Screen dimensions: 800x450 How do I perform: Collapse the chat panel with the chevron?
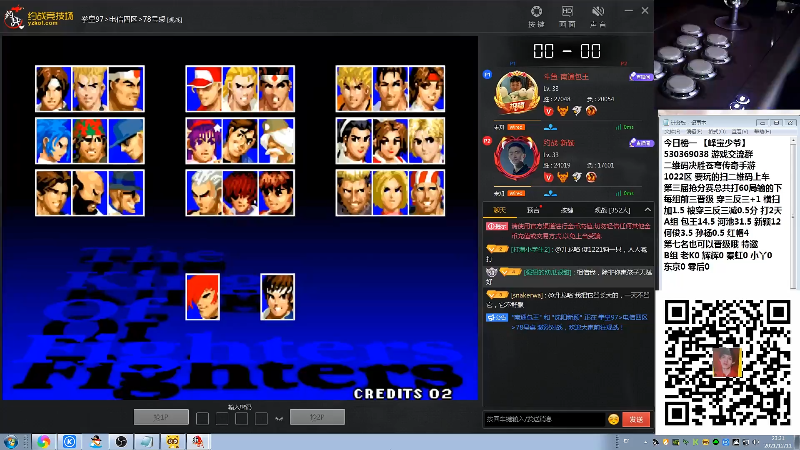tap(647, 210)
